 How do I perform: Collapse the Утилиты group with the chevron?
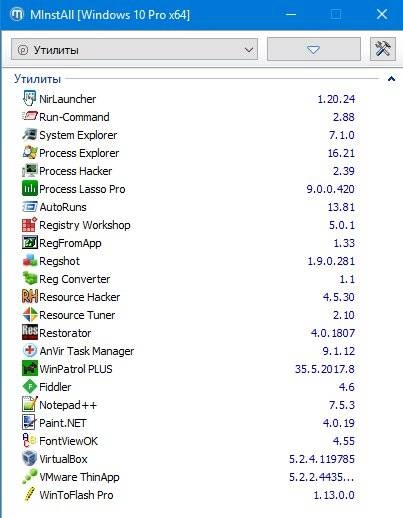coord(391,79)
